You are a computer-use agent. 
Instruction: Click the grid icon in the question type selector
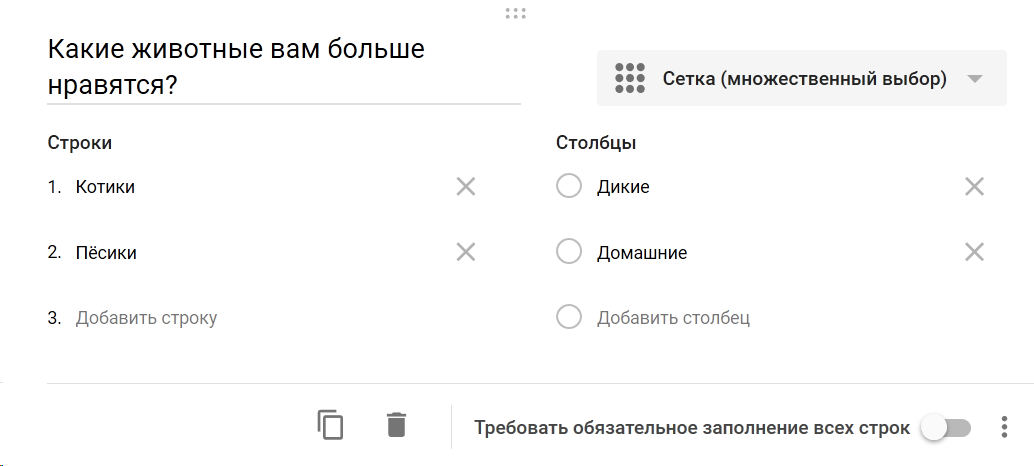point(629,78)
